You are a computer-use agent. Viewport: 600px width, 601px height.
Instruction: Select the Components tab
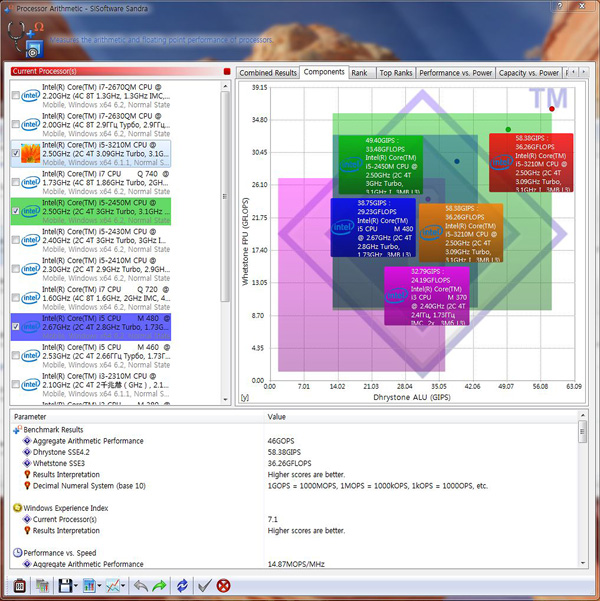[x=324, y=72]
